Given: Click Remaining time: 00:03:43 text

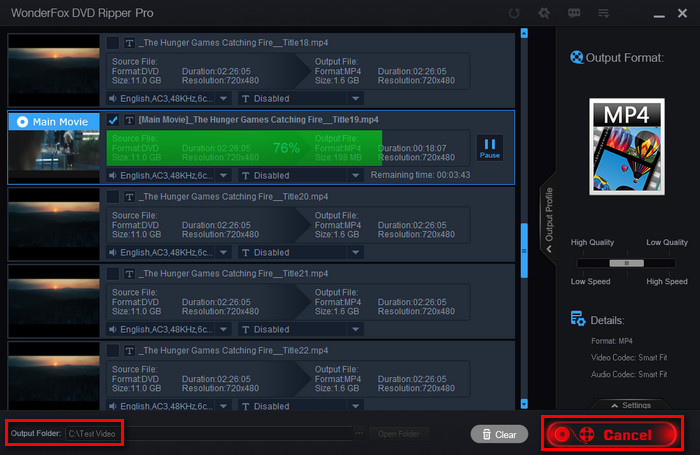Looking at the screenshot, I should tap(420, 175).
